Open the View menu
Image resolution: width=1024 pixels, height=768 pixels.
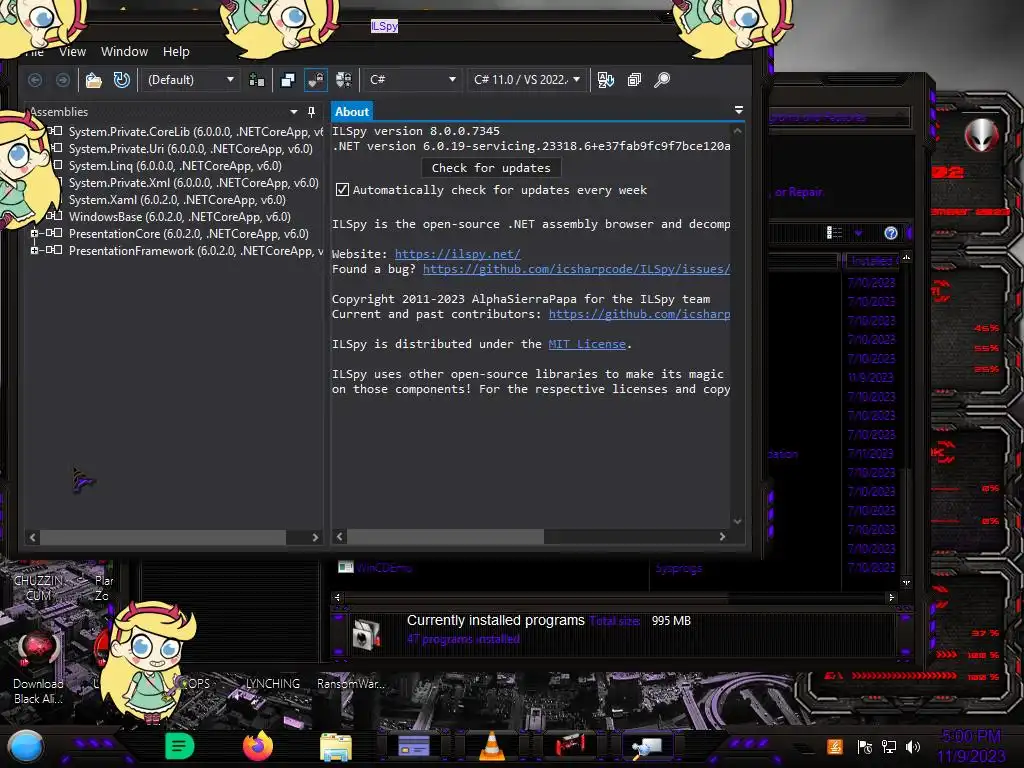(72, 52)
